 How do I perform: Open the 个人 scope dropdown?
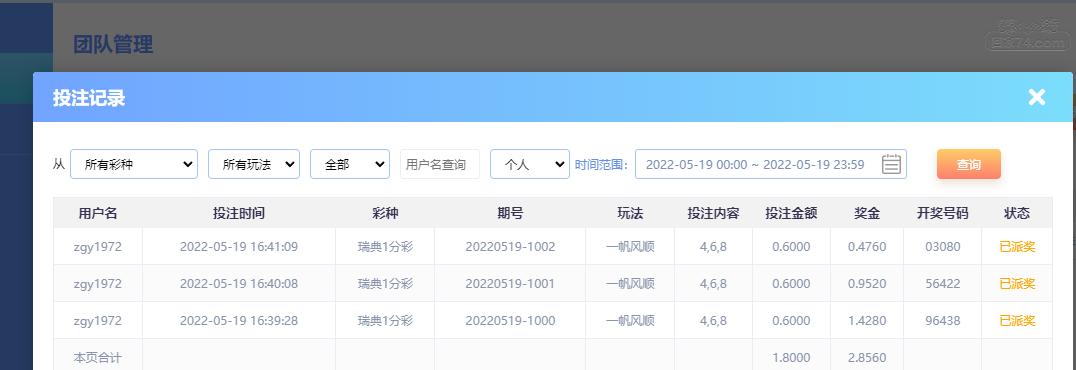tap(530, 164)
